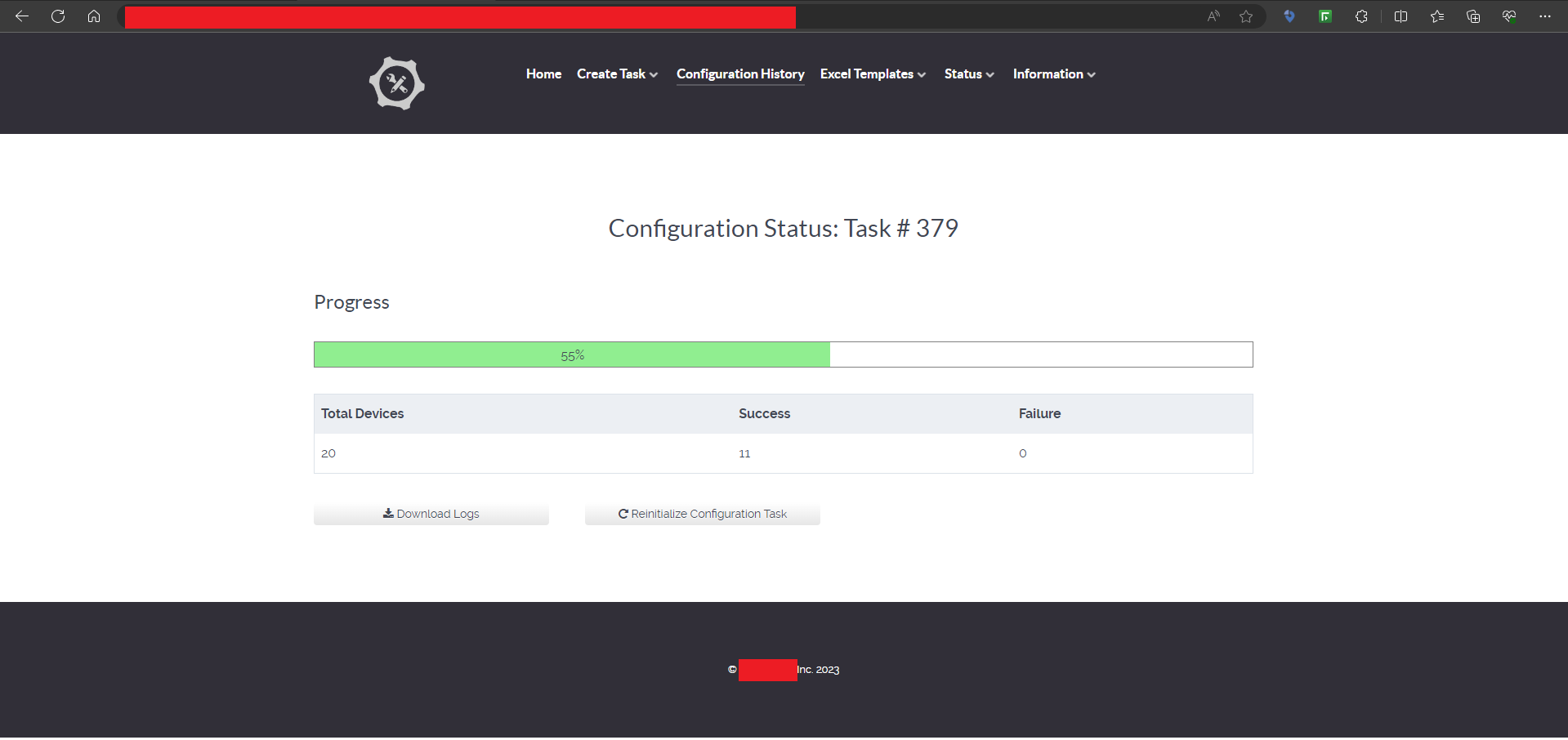The width and height of the screenshot is (1568, 740).
Task: Refresh the page with the reload icon
Action: coord(58,16)
